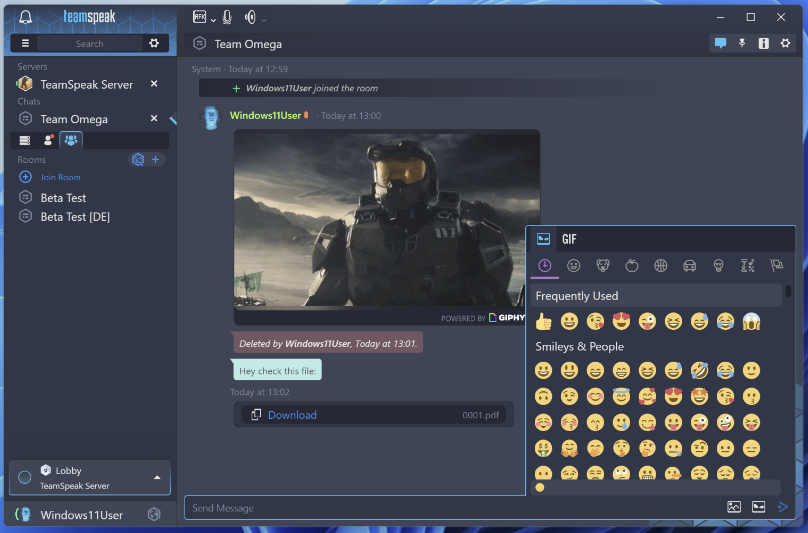Insert the upside-down face emoji
808x533 pixels.
(x=543, y=396)
